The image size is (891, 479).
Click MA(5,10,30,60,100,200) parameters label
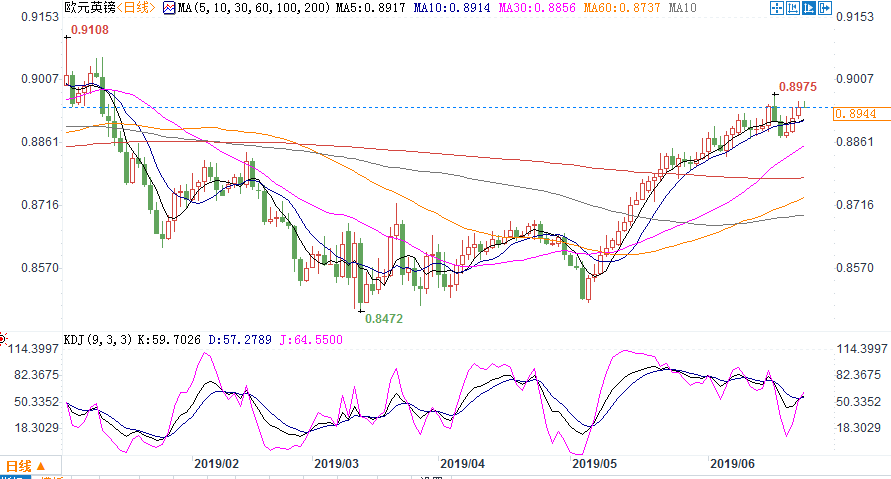pyautogui.click(x=254, y=8)
